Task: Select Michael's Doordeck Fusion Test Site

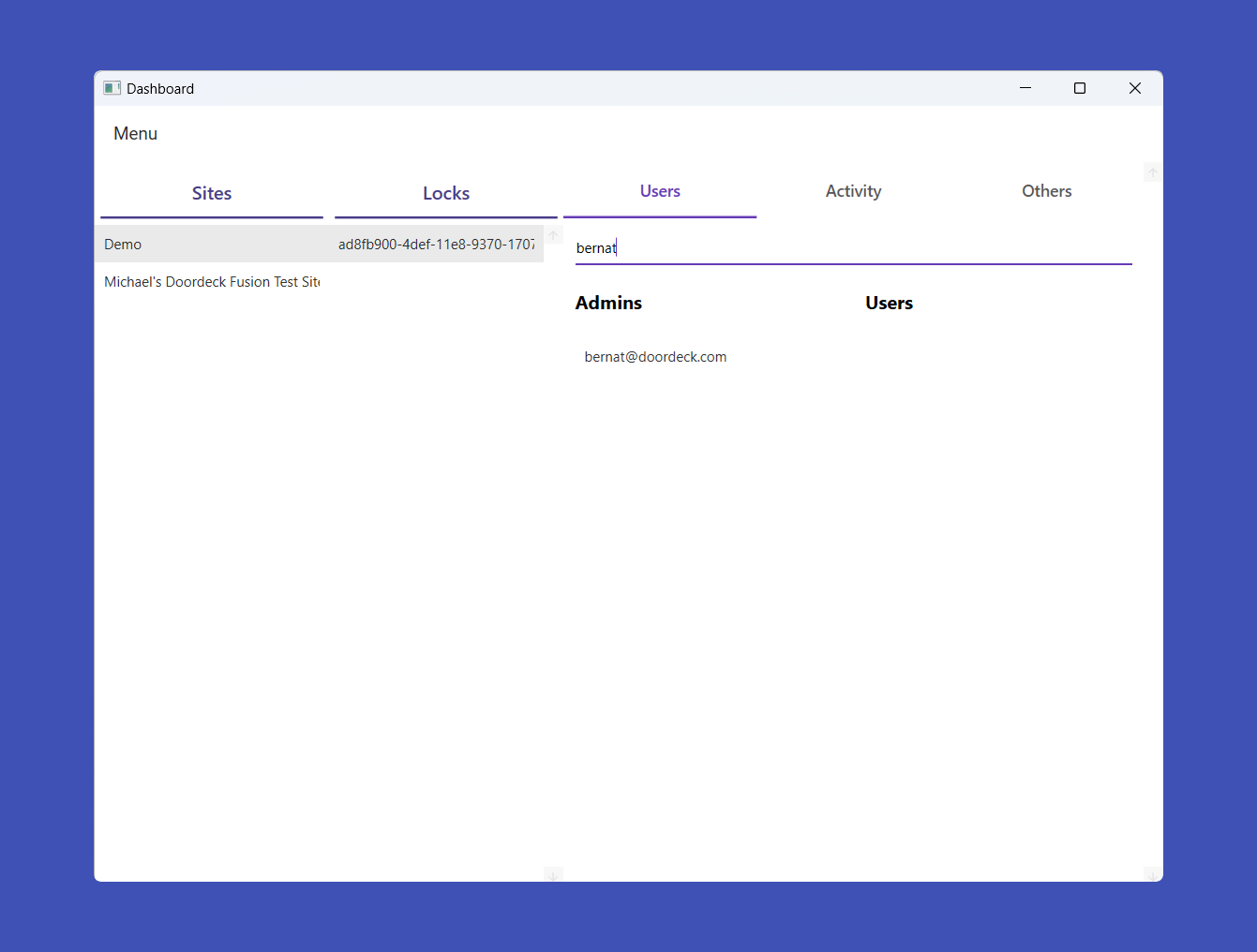Action: coord(212,281)
